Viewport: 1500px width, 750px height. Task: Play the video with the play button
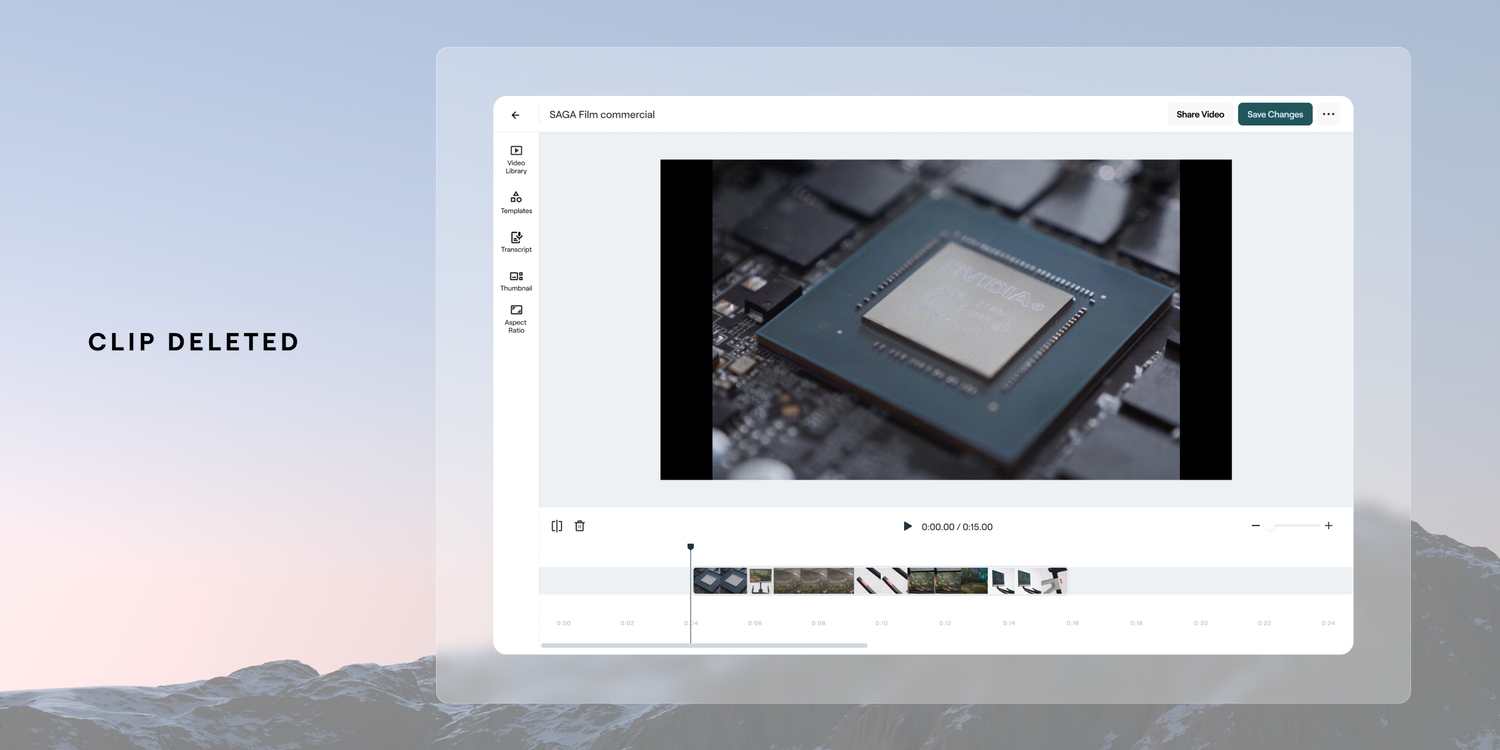[907, 526]
